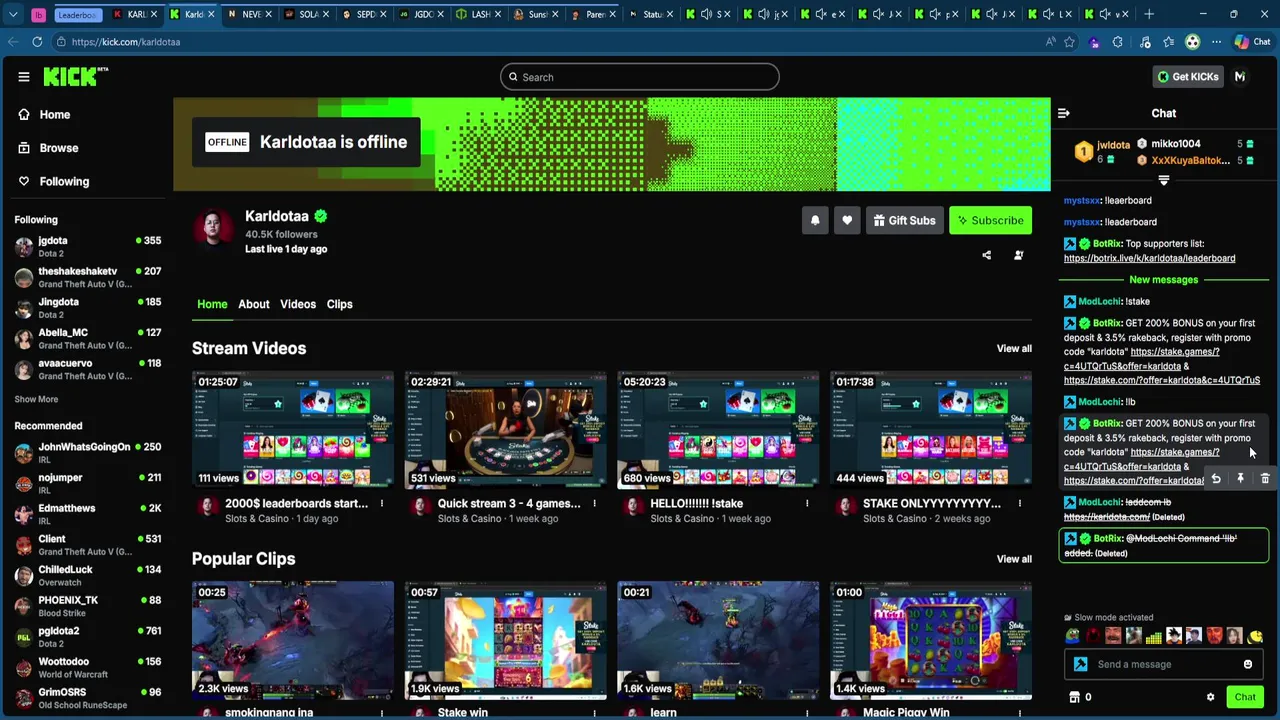Screen dimensions: 1280x720
Task: Open the HELLO!!!!!!! !stake video thumbnail
Action: [718, 430]
